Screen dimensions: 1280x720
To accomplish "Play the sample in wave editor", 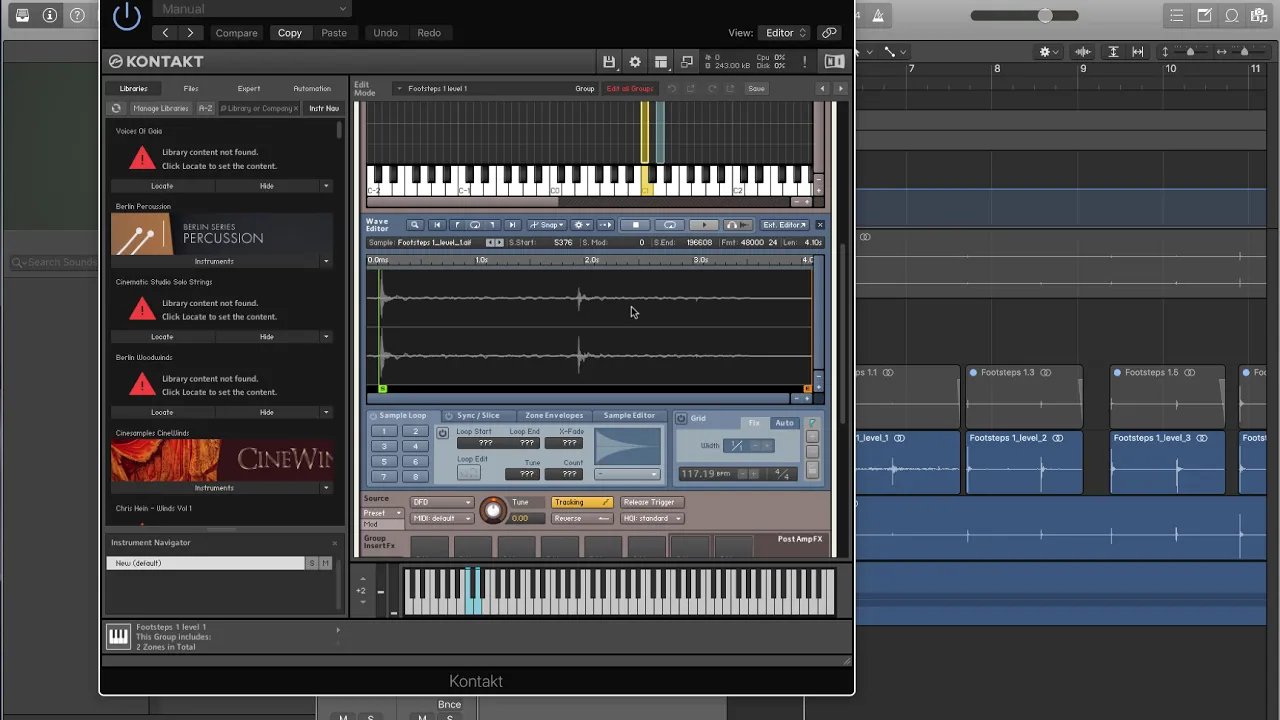I will (x=704, y=225).
